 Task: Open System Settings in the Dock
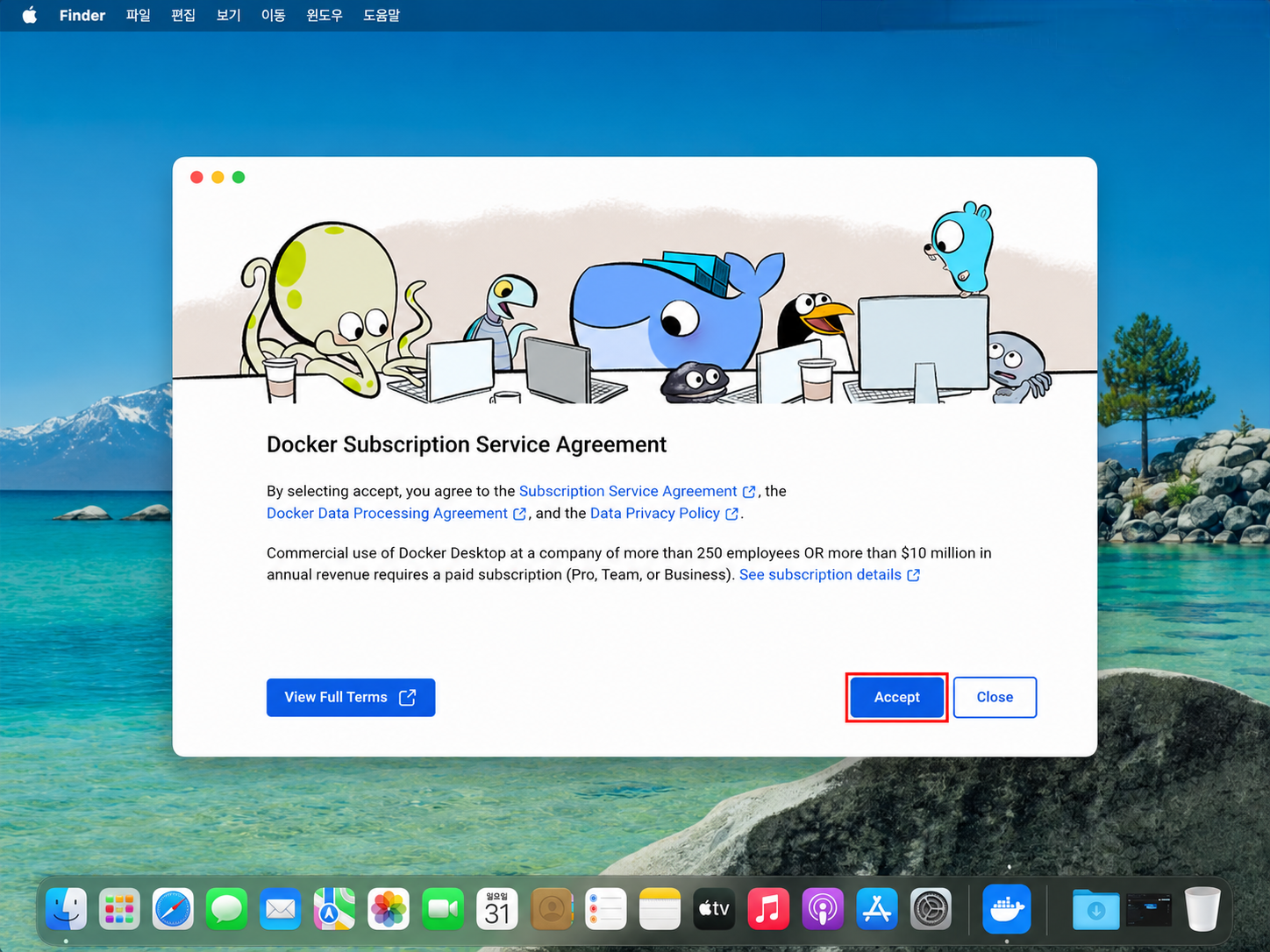(931, 909)
